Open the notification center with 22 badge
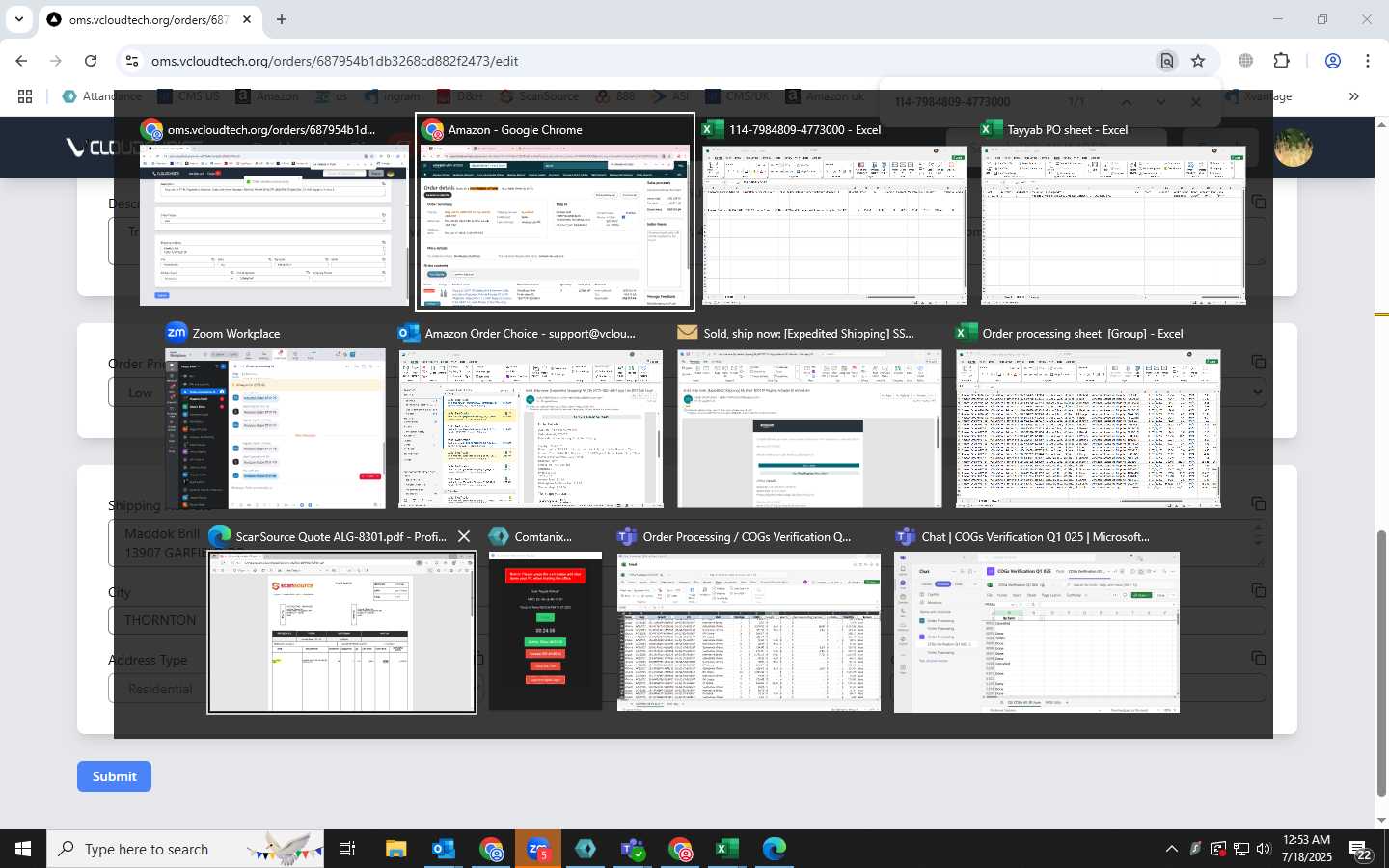 click(x=1361, y=850)
